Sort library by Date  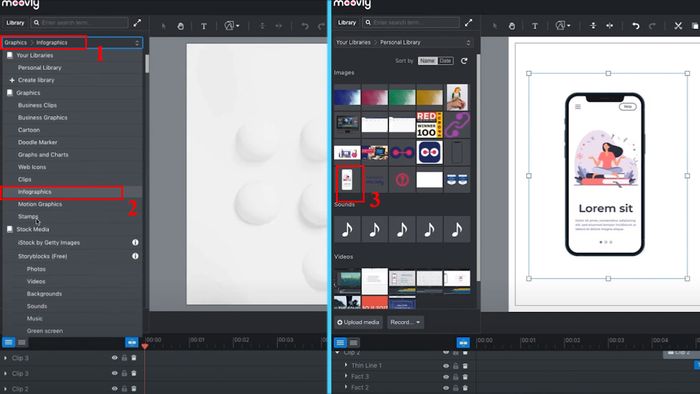[x=446, y=61]
